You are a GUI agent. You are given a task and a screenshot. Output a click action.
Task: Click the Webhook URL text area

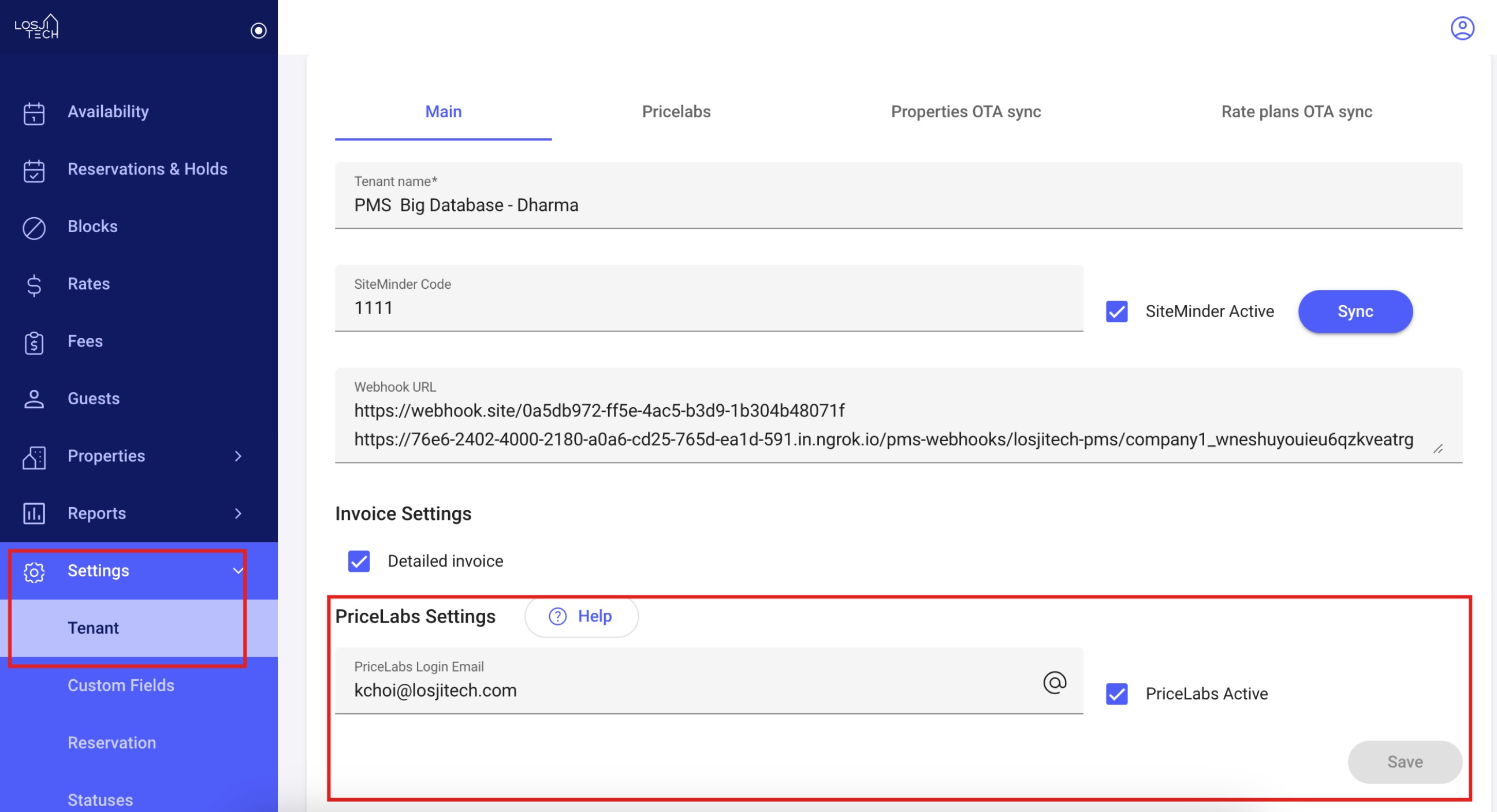(899, 415)
